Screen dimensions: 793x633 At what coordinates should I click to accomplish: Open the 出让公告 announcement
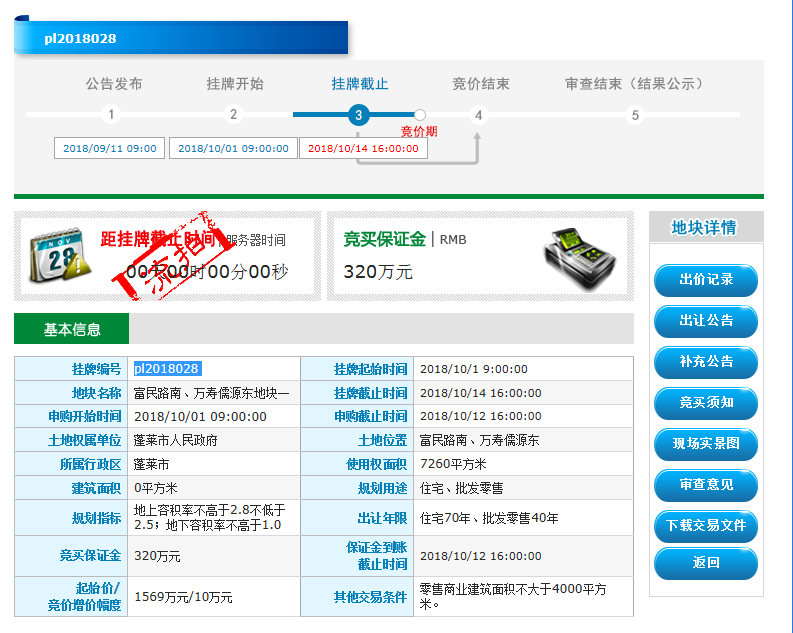pyautogui.click(x=706, y=321)
